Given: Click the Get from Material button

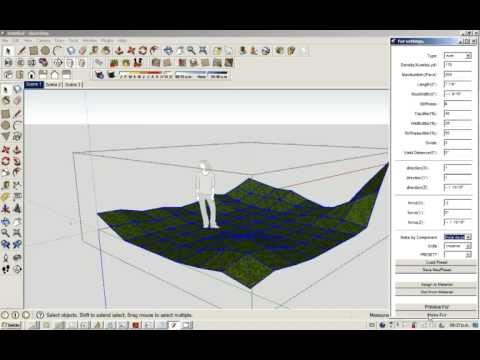Looking at the screenshot, I should click(436, 292).
